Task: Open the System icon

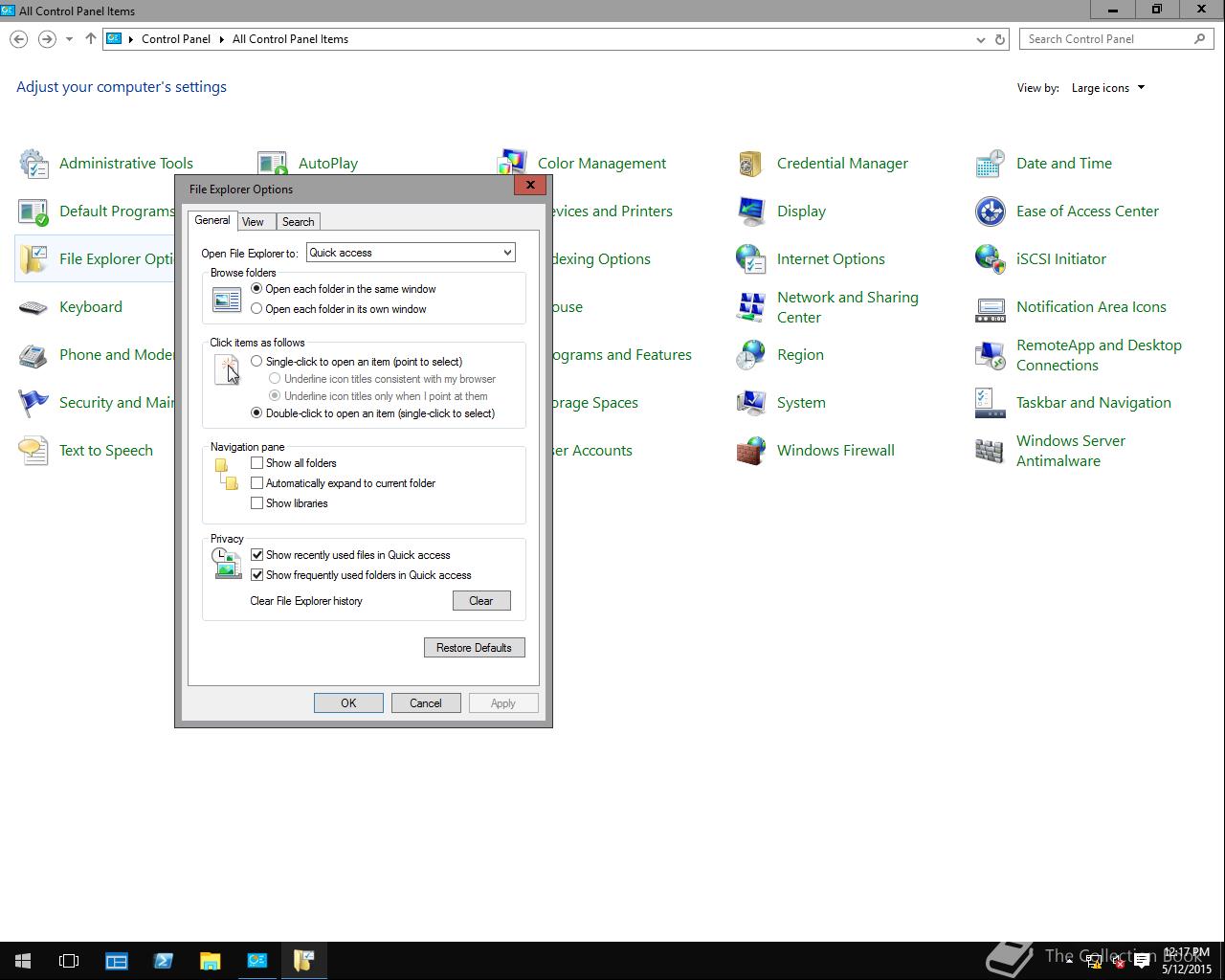Action: [x=751, y=403]
